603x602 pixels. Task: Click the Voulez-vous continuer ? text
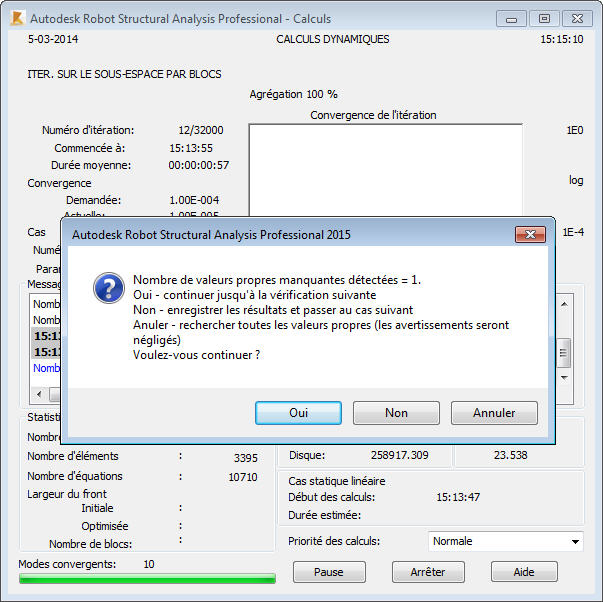197,355
